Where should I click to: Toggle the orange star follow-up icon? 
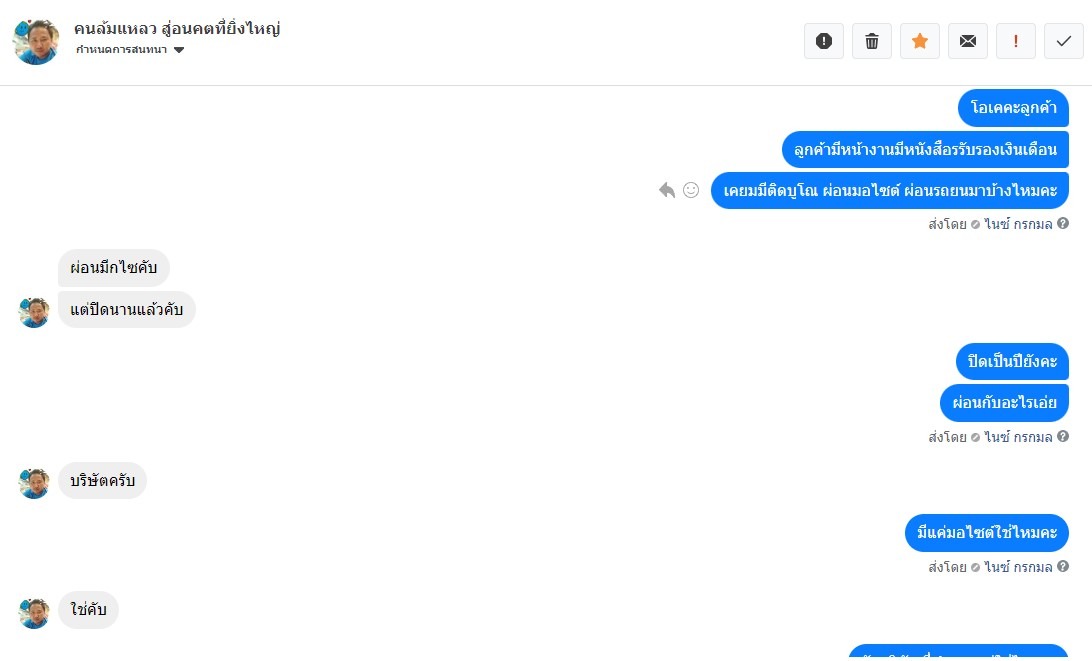point(920,41)
